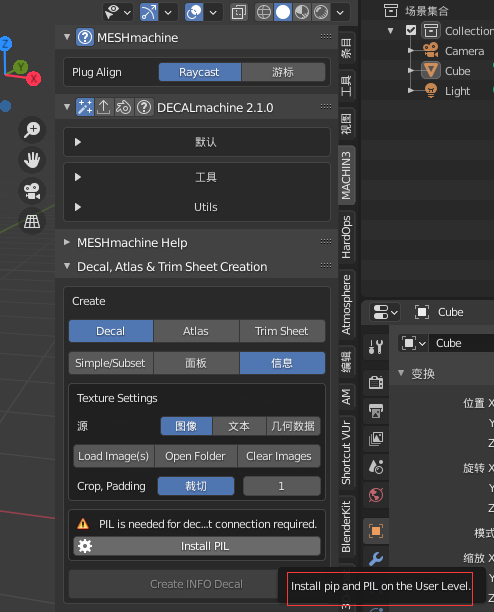
Task: Switch to material preview shading
Action: click(302, 12)
